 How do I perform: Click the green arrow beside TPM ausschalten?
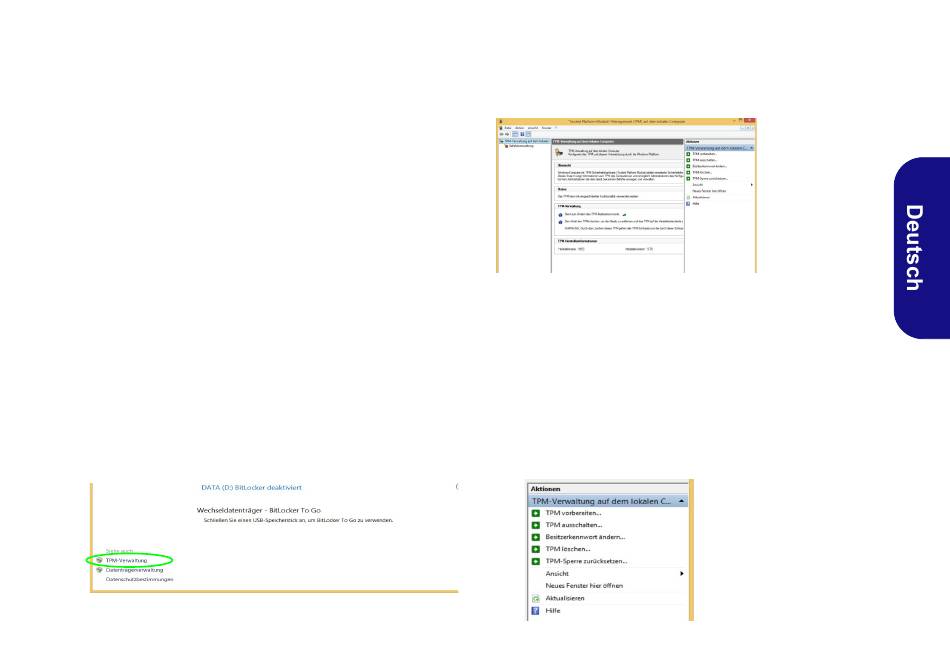pos(536,525)
